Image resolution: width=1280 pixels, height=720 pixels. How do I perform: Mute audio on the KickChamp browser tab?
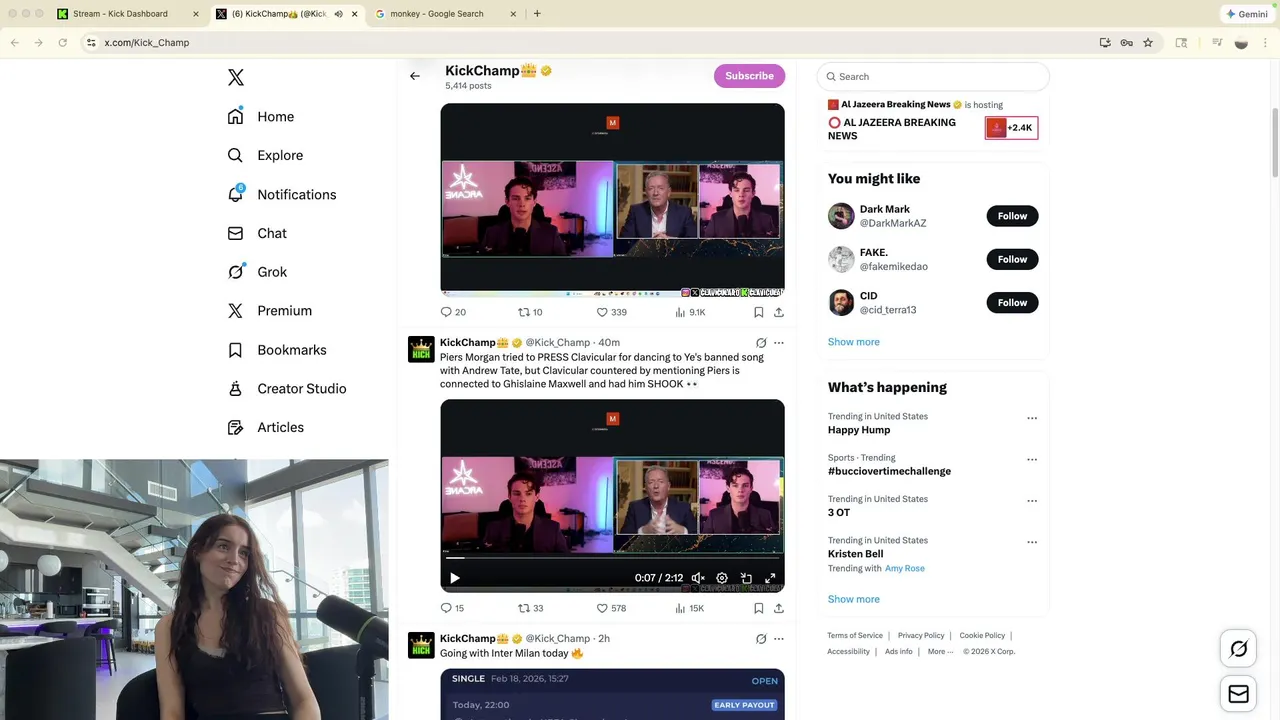[x=338, y=14]
